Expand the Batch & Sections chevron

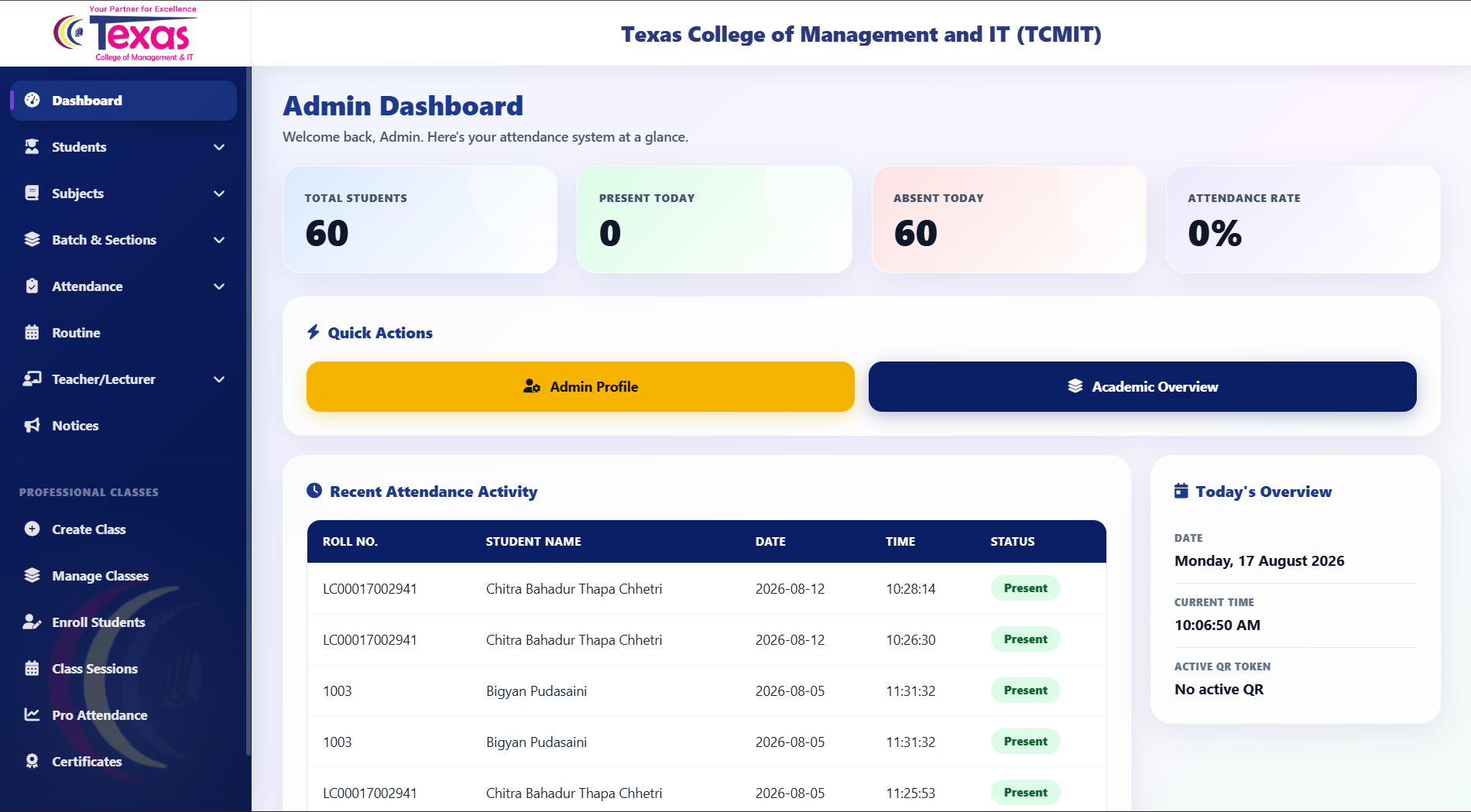tap(219, 240)
